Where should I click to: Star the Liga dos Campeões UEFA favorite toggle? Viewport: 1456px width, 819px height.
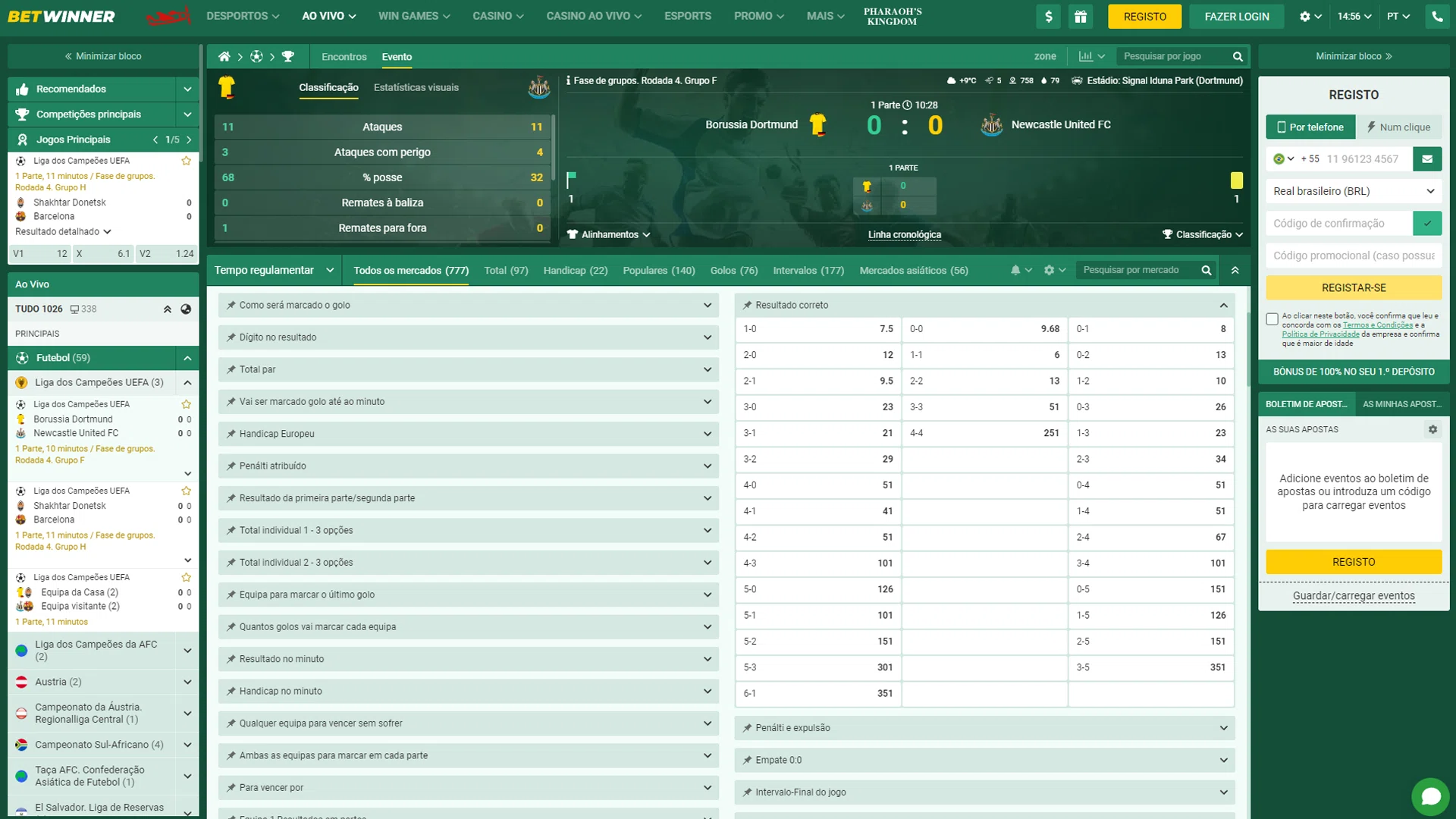[x=186, y=161]
